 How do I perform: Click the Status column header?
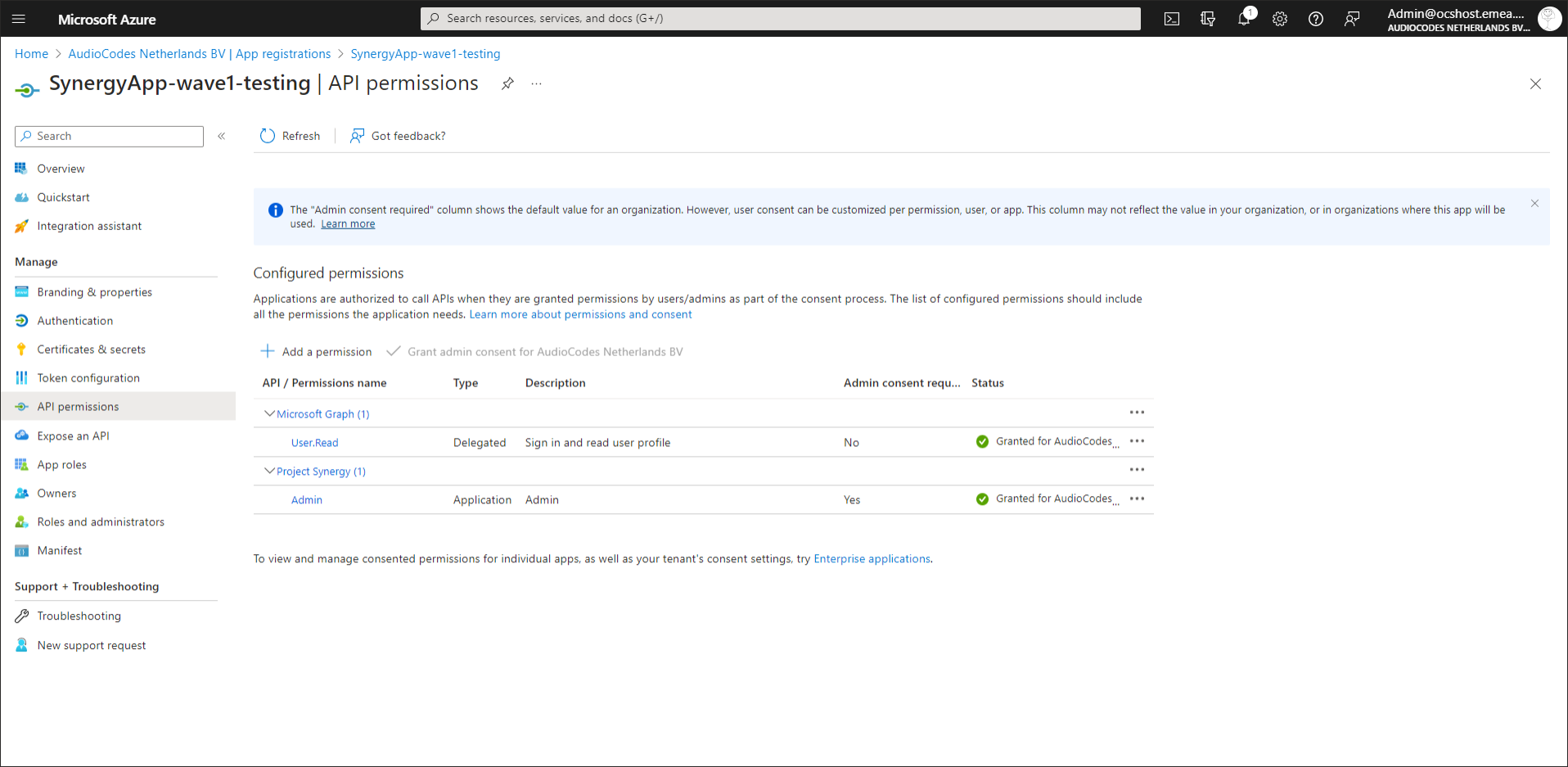click(x=987, y=383)
